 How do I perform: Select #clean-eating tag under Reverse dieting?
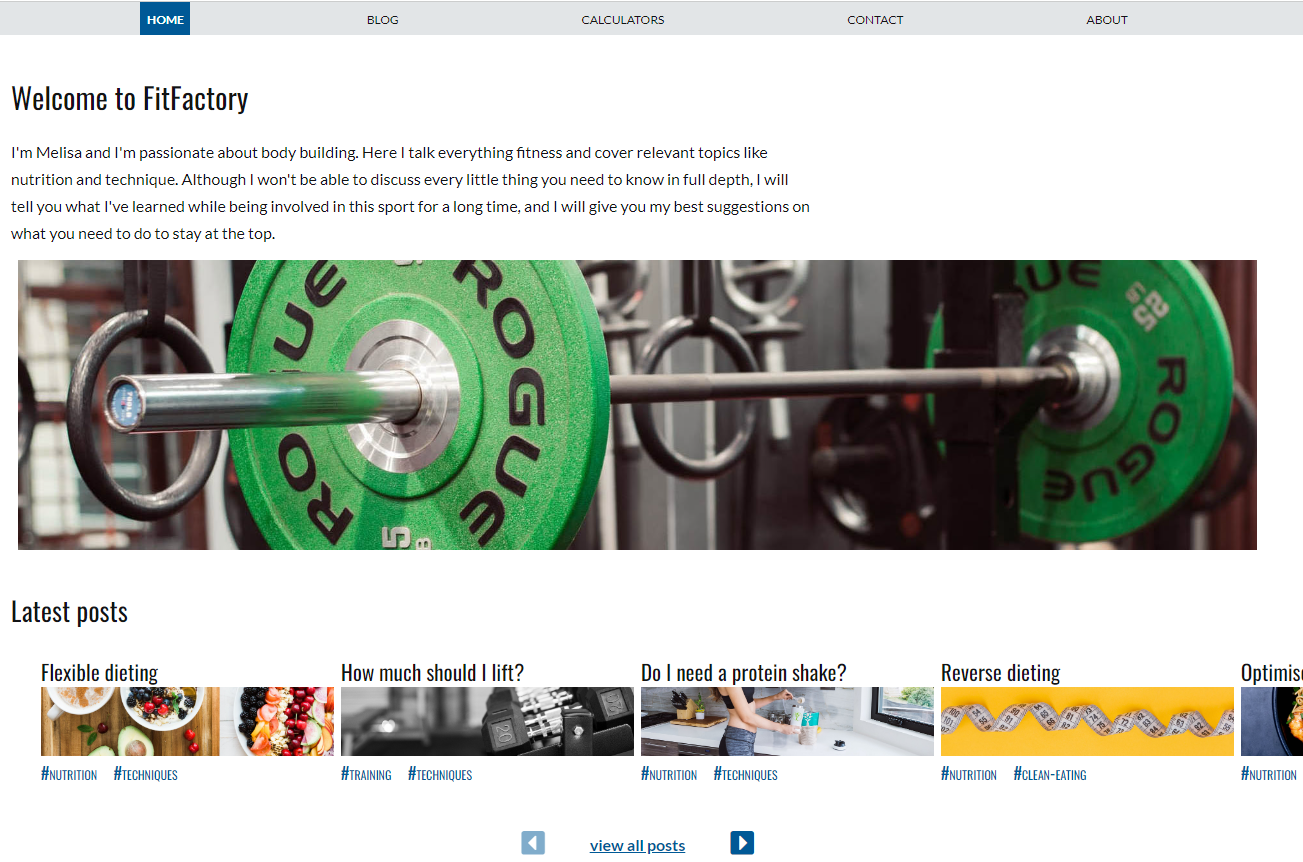(x=1050, y=774)
